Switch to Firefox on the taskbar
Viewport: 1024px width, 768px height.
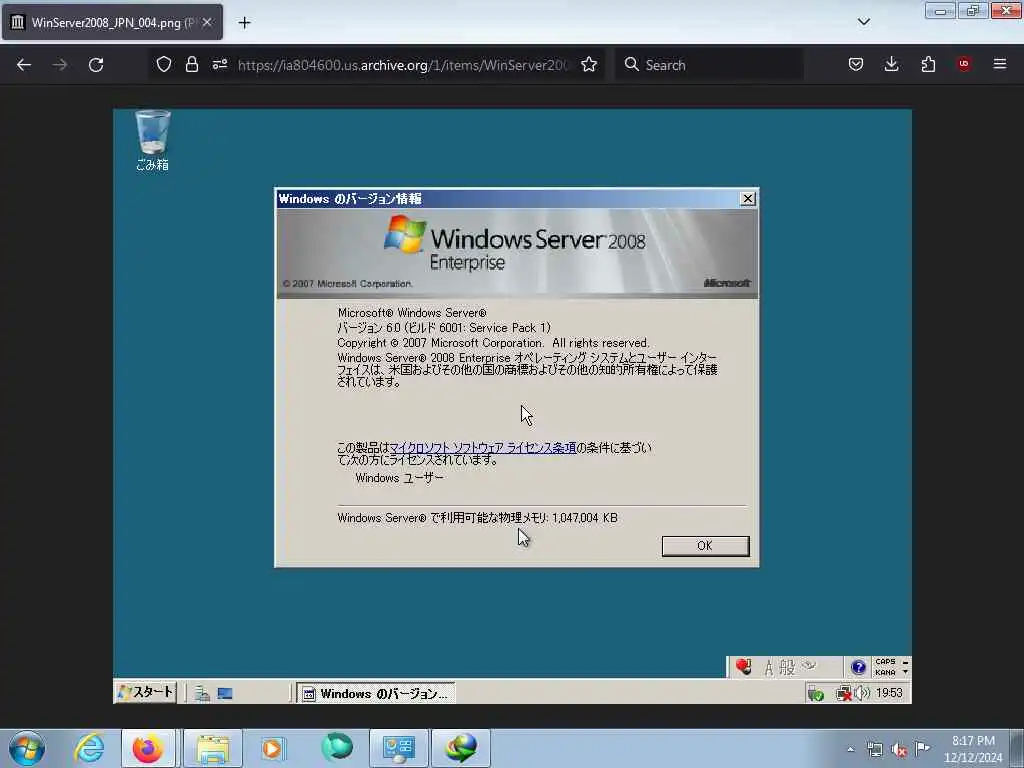click(148, 748)
